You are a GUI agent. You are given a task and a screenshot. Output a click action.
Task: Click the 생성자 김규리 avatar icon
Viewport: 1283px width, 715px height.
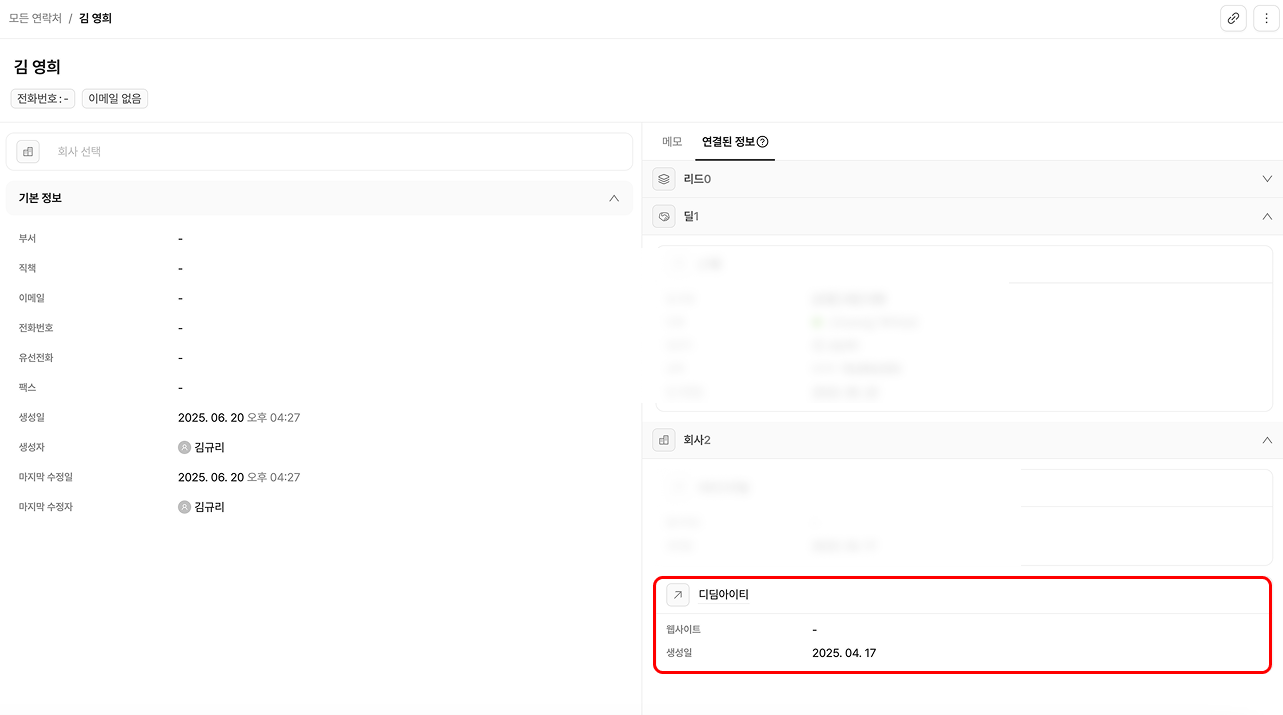[x=184, y=447]
